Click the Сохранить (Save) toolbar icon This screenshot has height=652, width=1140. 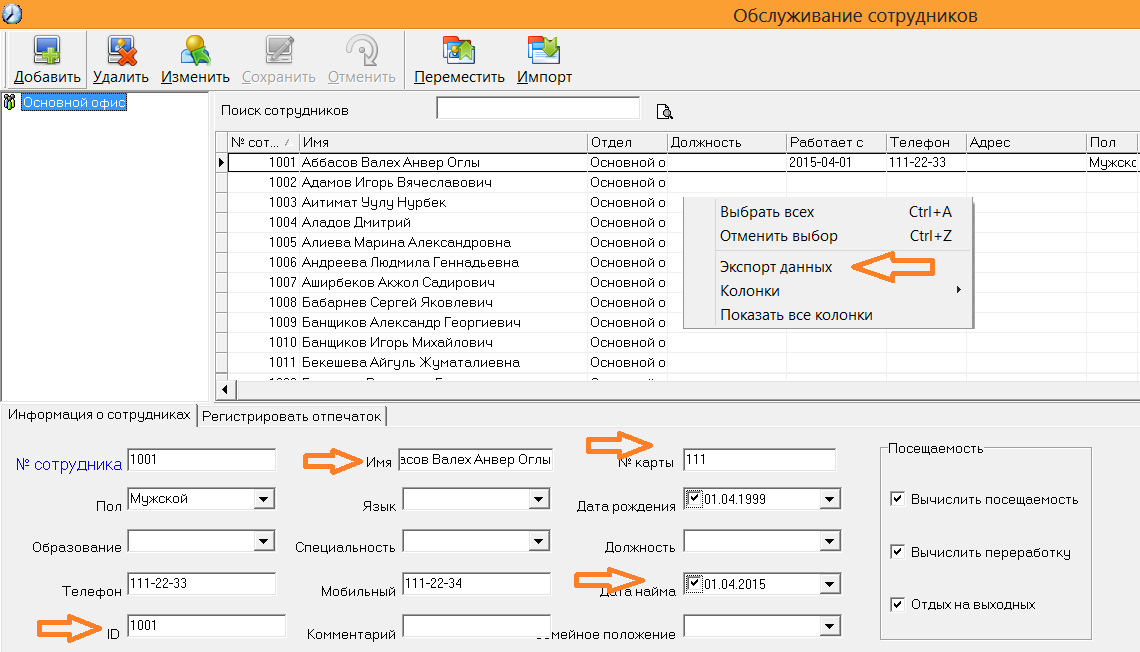[x=279, y=50]
